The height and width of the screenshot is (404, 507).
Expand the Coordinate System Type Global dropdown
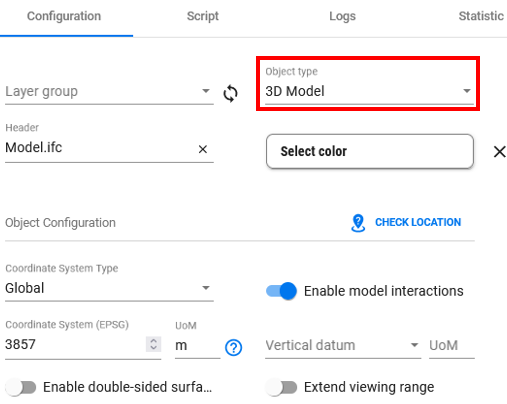point(109,282)
